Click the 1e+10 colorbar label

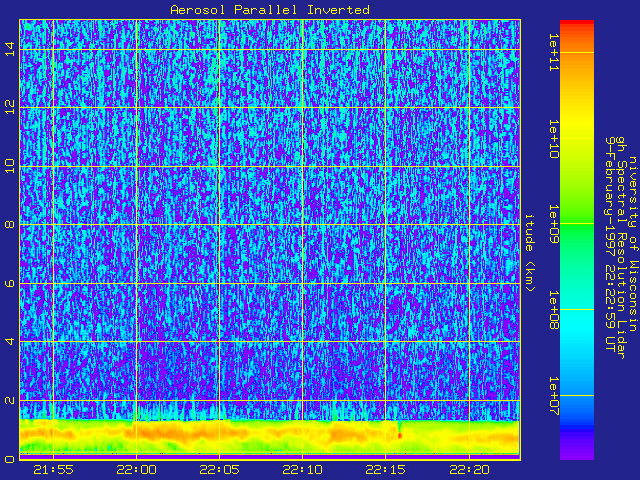[x=553, y=139]
